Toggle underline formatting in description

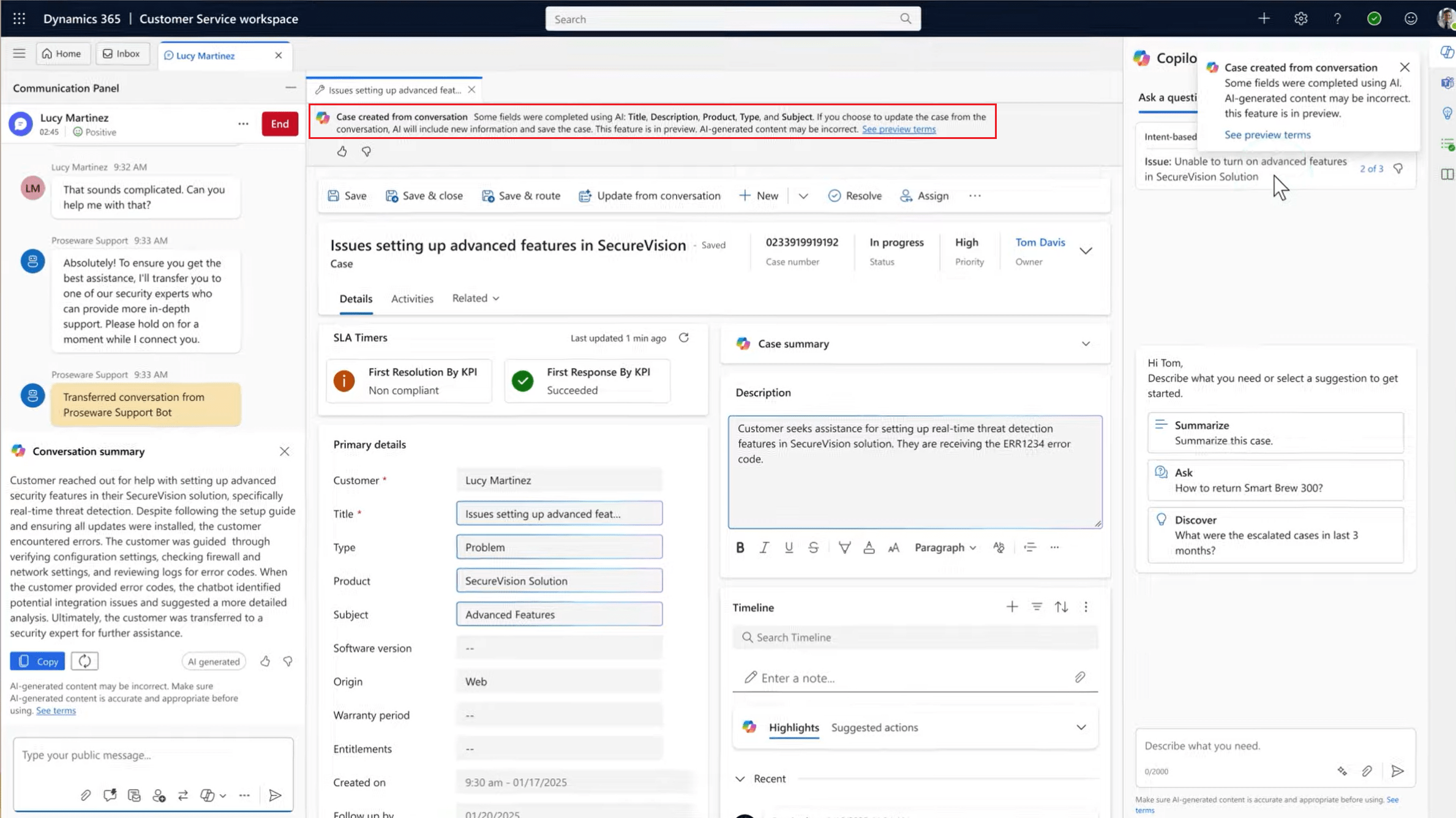pos(789,547)
